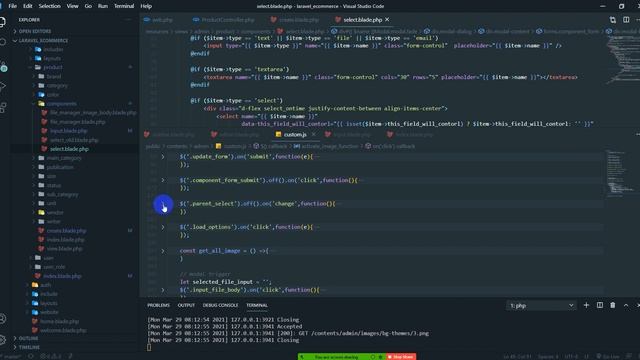Image resolution: width=640 pixels, height=360 pixels.
Task: Switch to the Terminal panel tab
Action: pyautogui.click(x=257, y=305)
